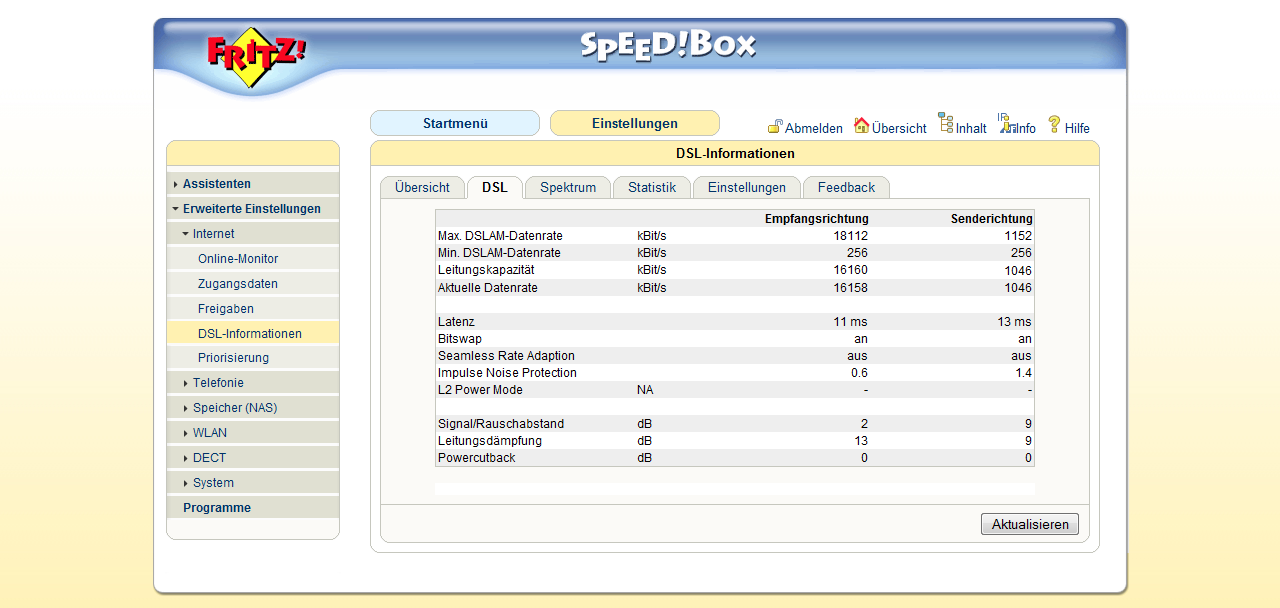
Task: Click the Einstellungen top button
Action: point(635,124)
